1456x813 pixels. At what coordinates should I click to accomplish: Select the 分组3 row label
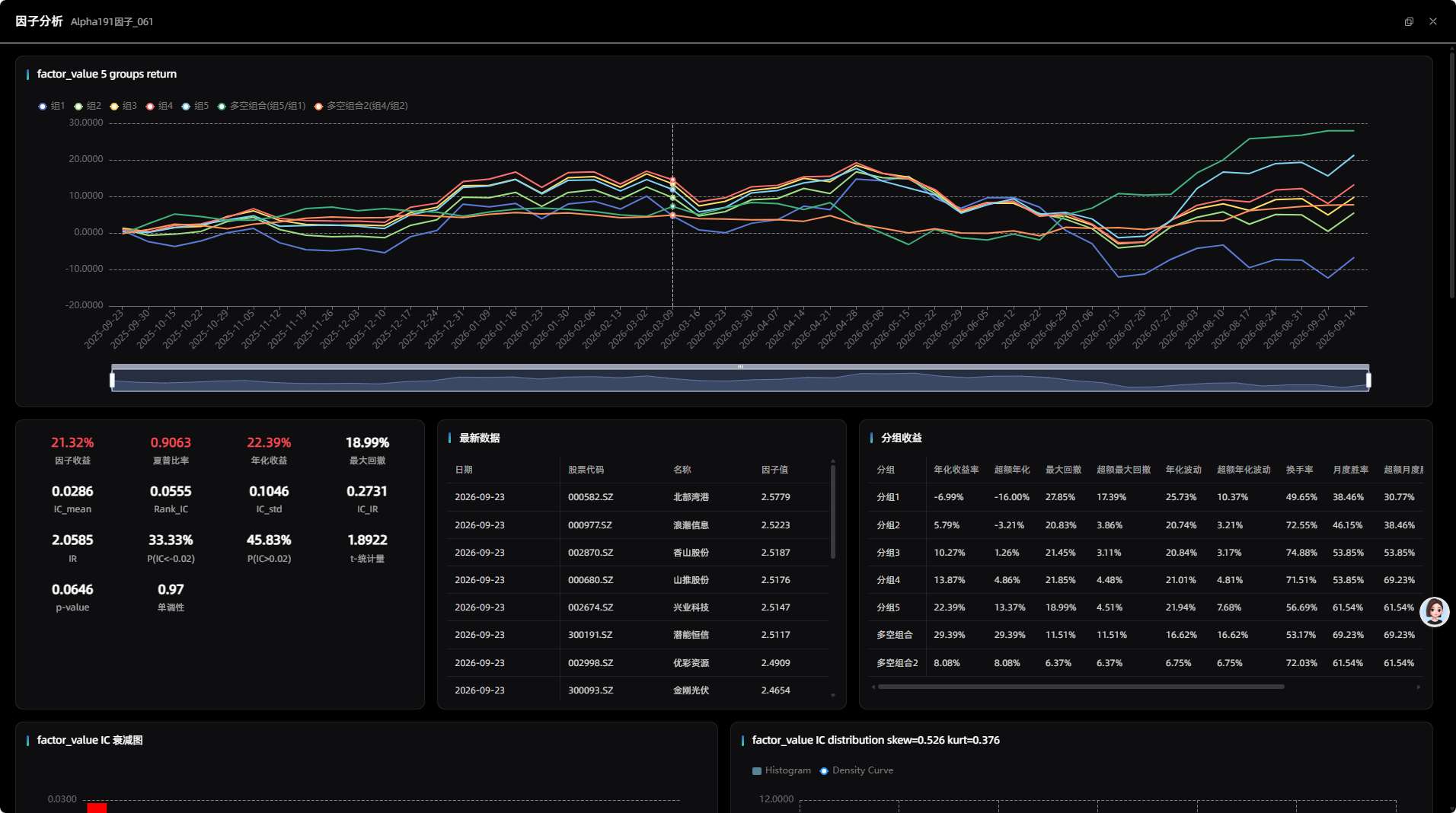tap(888, 553)
